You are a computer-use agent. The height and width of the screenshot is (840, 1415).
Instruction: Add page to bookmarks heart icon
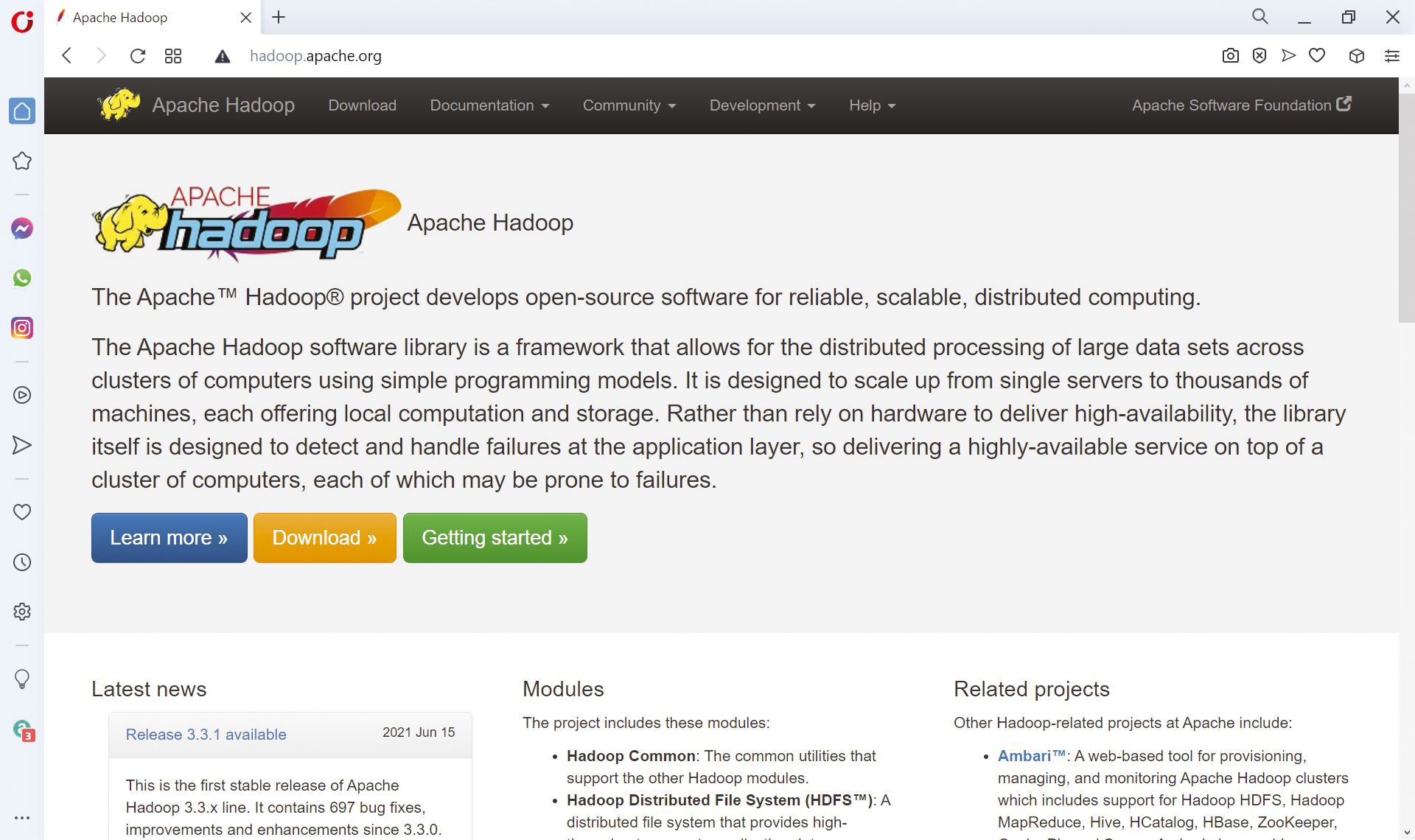pos(1317,55)
